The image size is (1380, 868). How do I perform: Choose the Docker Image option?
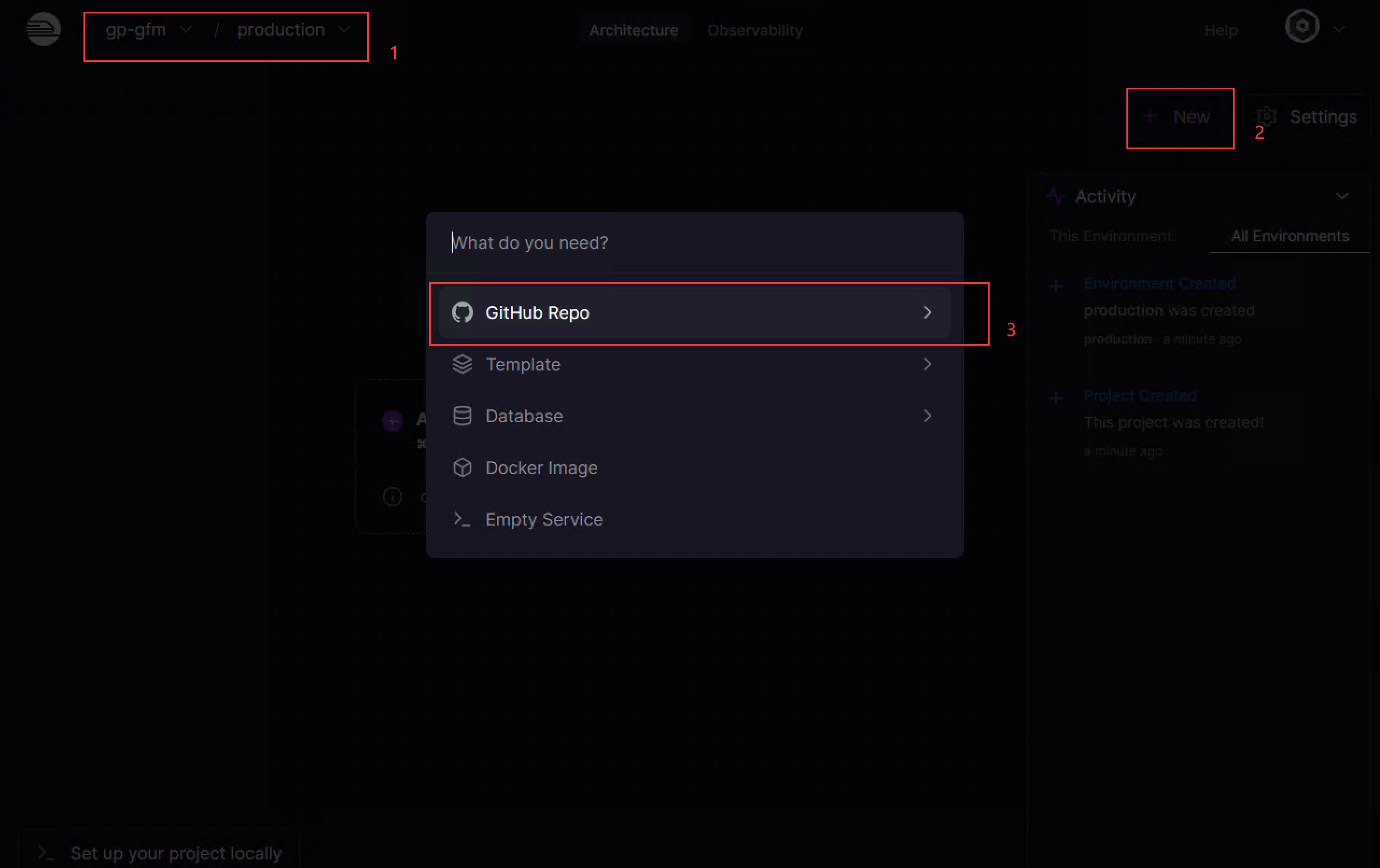point(695,467)
